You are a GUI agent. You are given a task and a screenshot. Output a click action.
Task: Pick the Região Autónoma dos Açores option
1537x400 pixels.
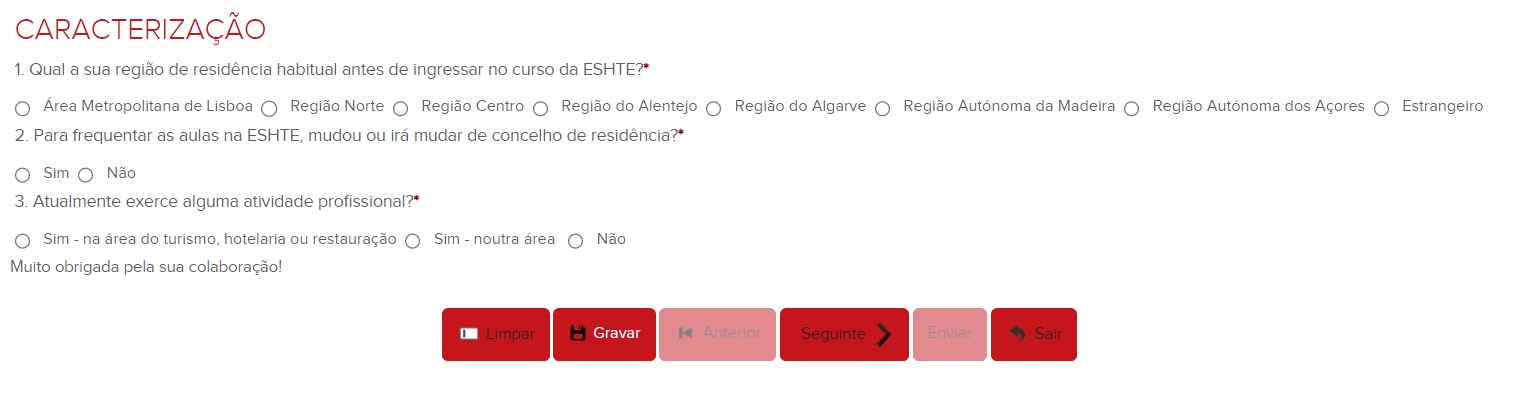tap(1132, 107)
